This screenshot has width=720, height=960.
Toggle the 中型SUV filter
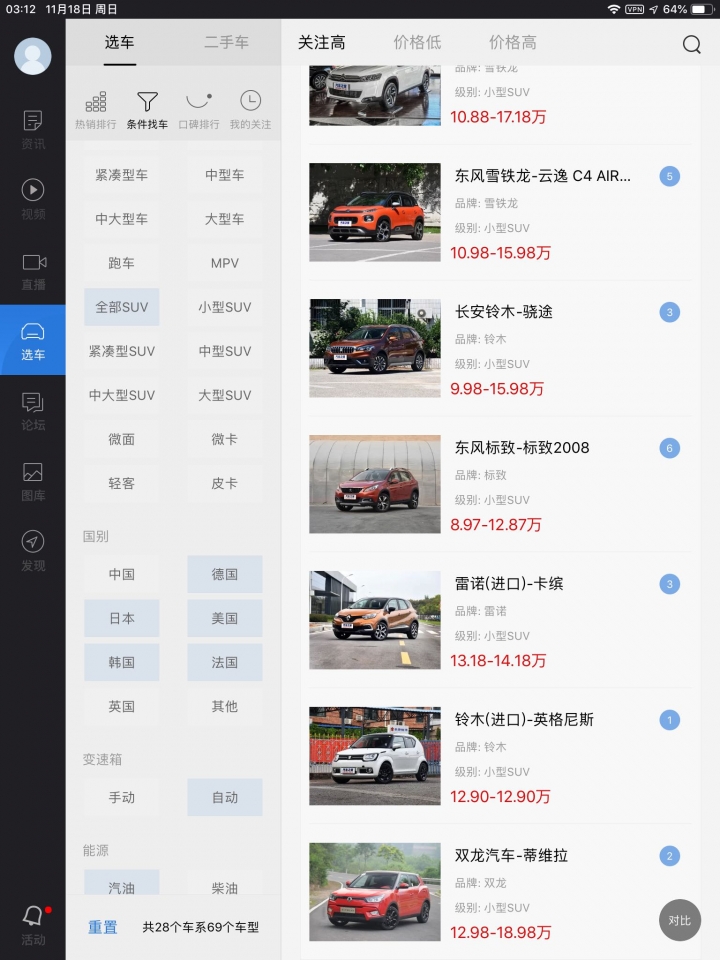(x=225, y=351)
